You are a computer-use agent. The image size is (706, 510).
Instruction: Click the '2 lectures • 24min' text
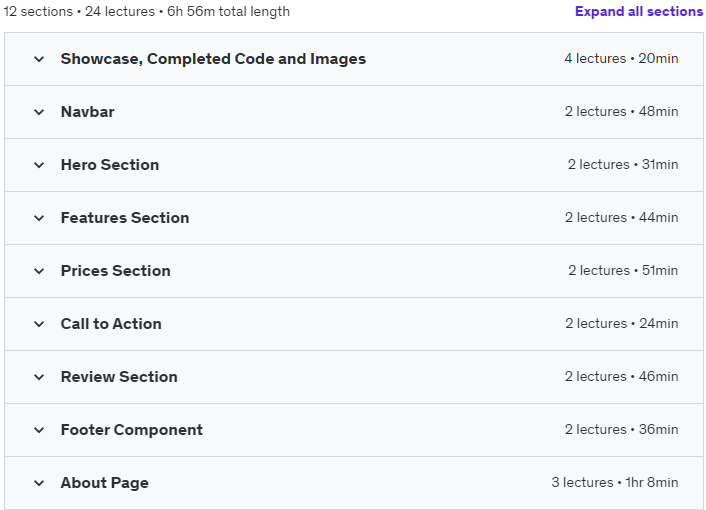coord(622,324)
